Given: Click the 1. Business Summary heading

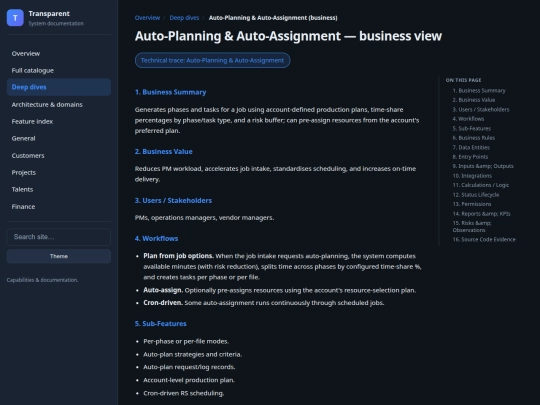Looking at the screenshot, I should pos(170,92).
